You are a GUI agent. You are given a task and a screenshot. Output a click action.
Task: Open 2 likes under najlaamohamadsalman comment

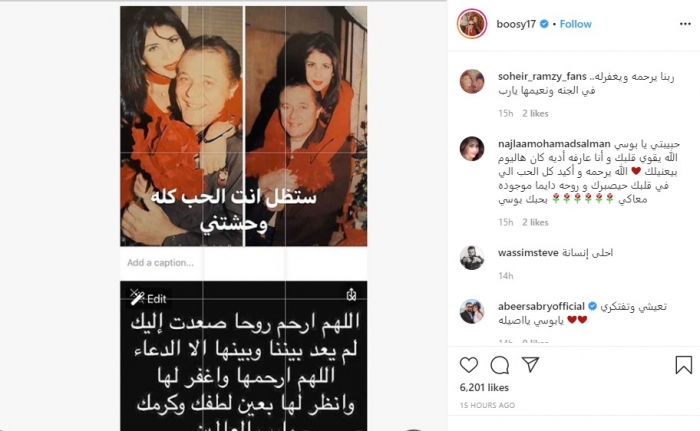point(535,222)
